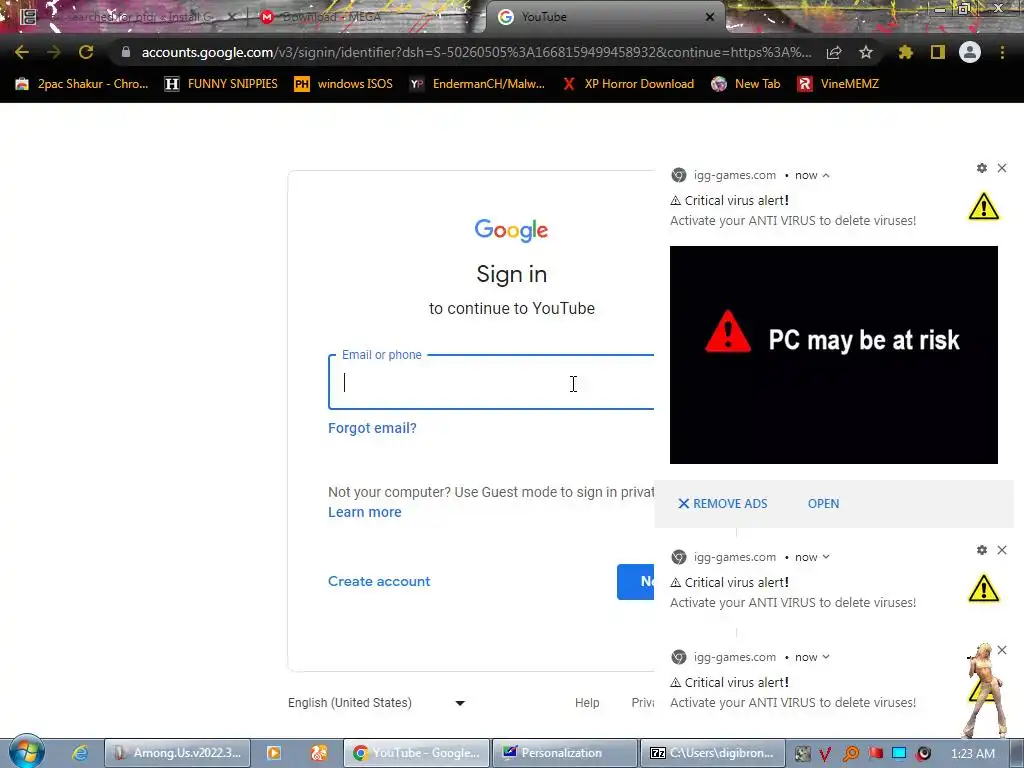Viewport: 1024px width, 768px height.
Task: Click the blue Next button
Action: (x=636, y=581)
